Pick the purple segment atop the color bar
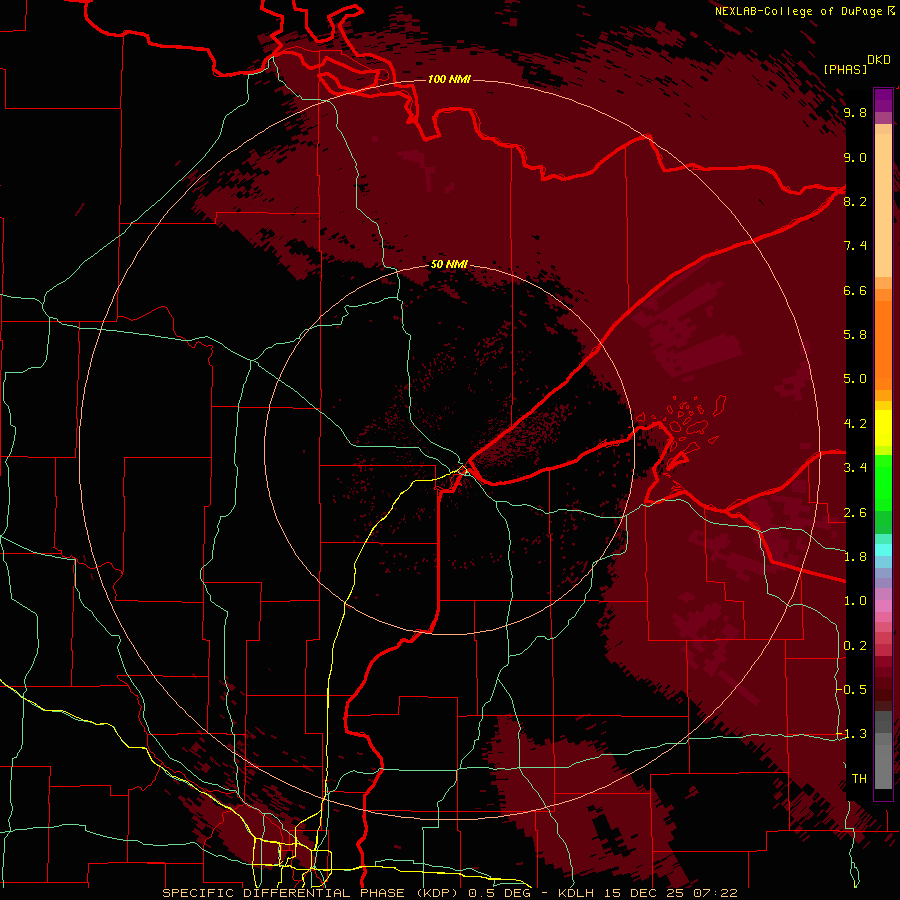The width and height of the screenshot is (900, 900). coord(883,100)
